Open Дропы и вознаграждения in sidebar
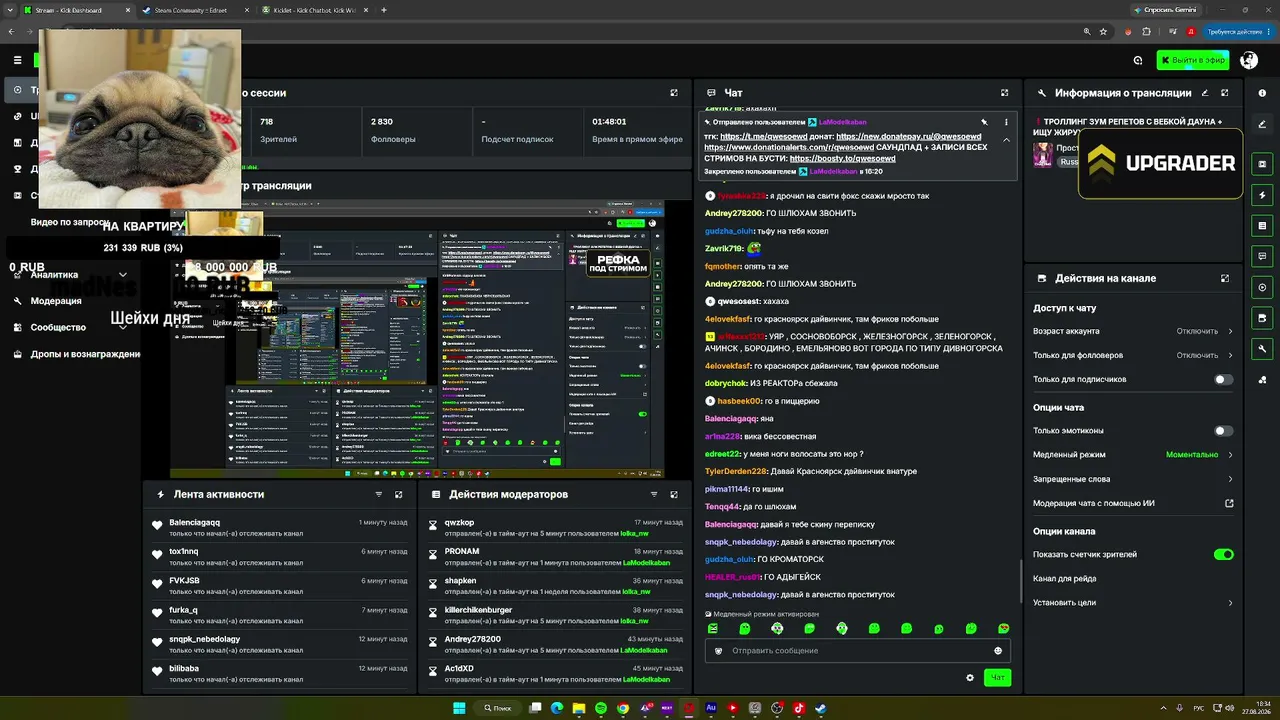1280x720 pixels. [x=85, y=354]
